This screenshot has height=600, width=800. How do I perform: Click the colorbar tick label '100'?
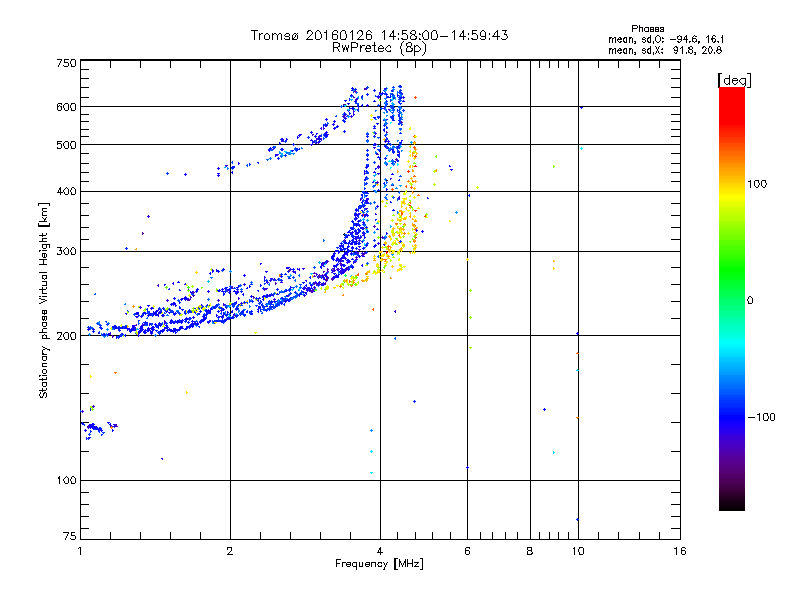(757, 184)
